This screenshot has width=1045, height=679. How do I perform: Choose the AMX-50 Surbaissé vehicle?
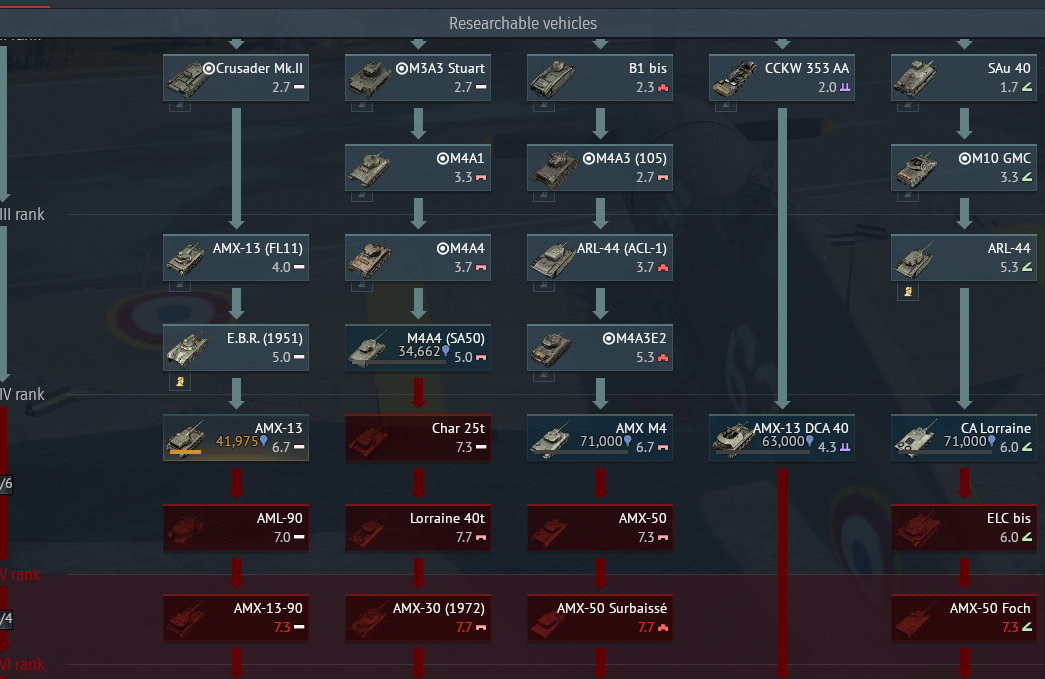tap(600, 618)
